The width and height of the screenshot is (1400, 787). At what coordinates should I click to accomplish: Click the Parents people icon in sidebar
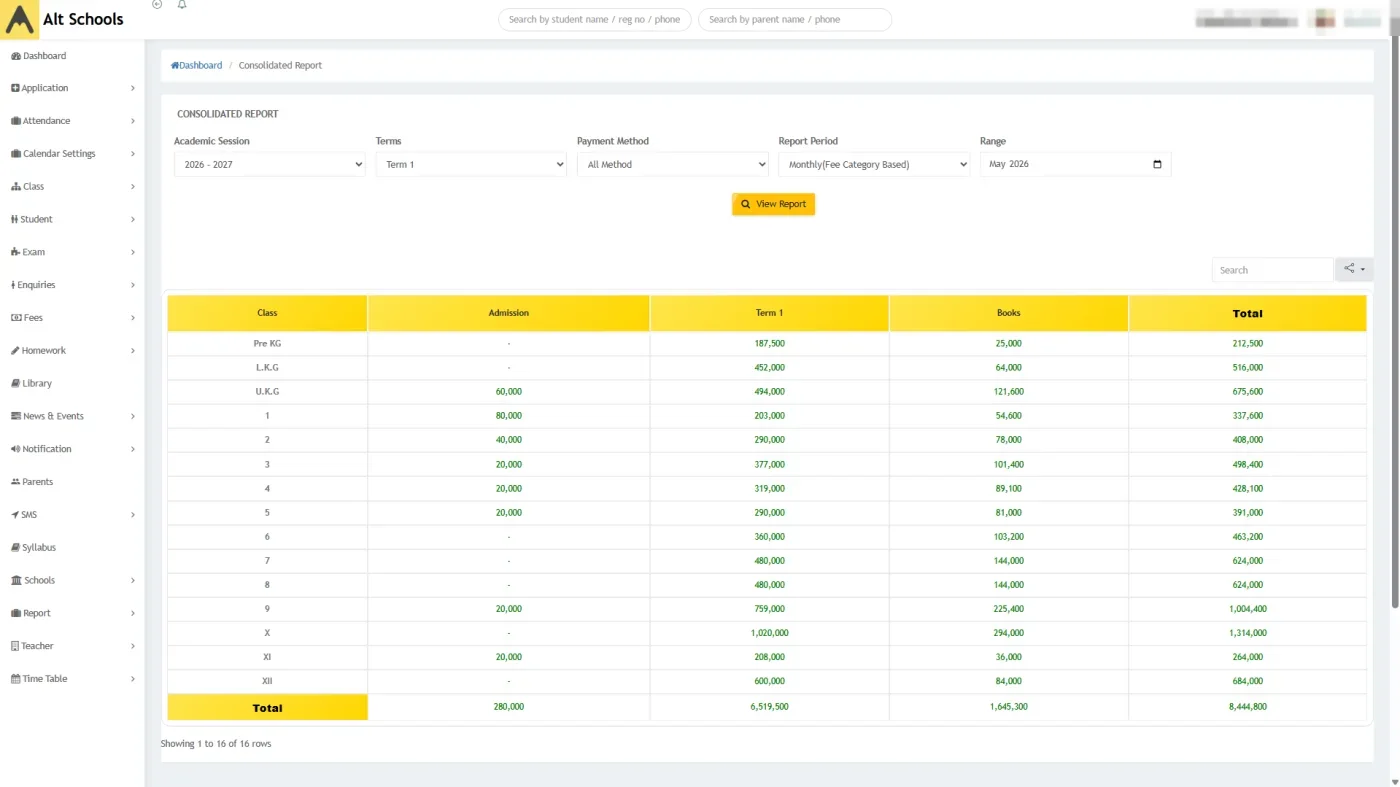coord(15,482)
